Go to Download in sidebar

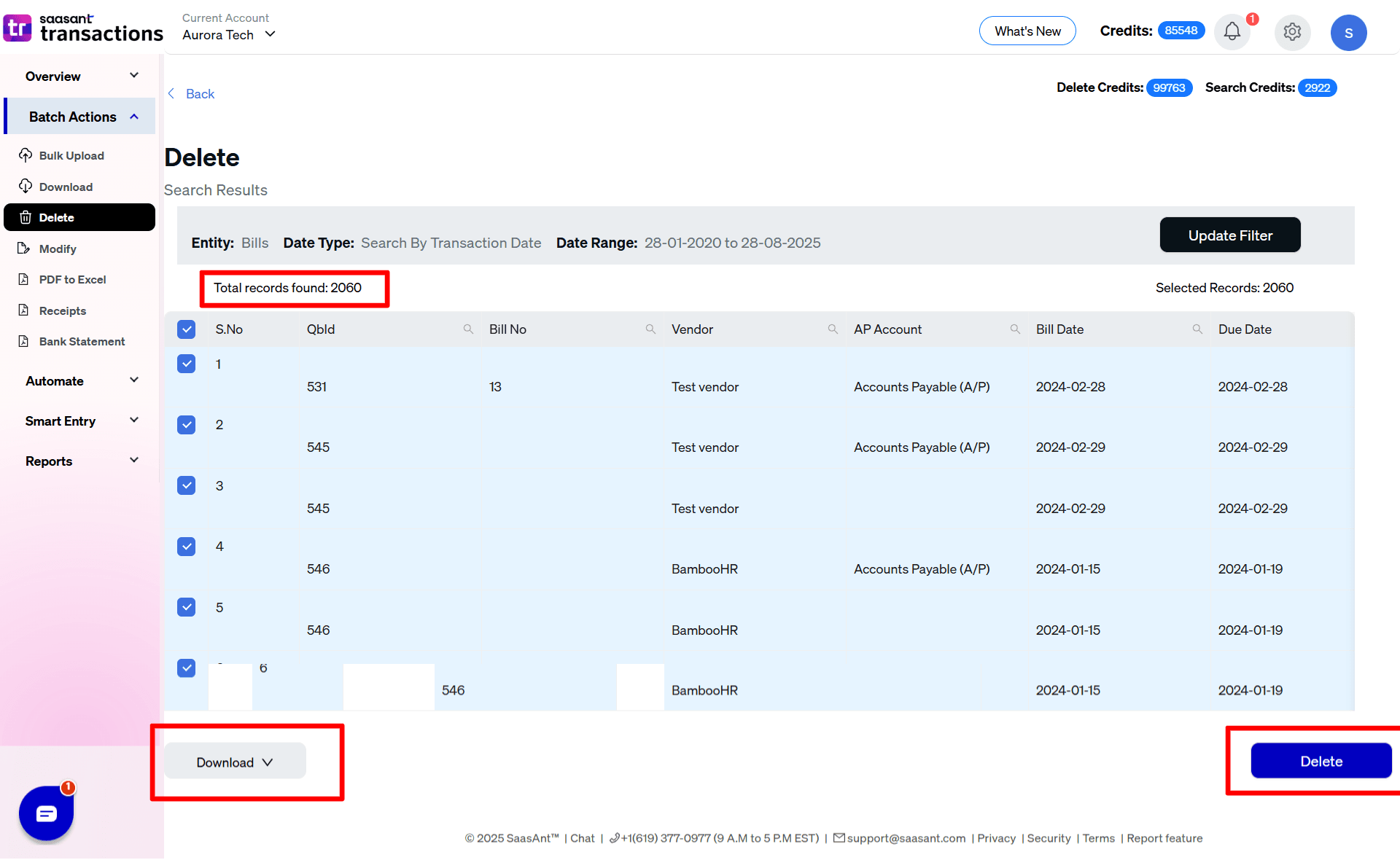pos(66,187)
